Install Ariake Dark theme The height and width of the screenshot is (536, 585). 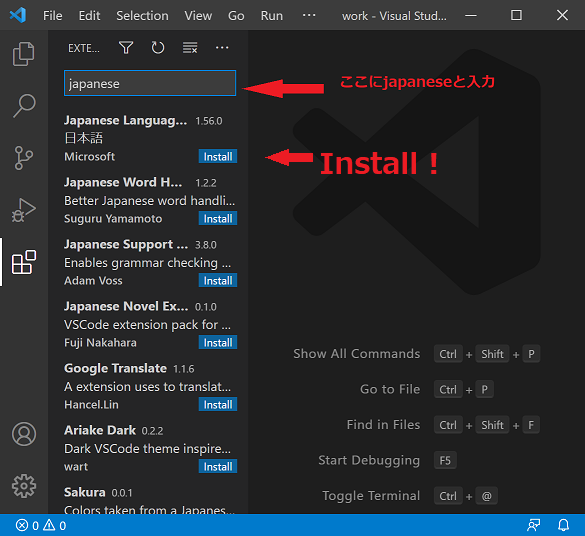tap(218, 466)
